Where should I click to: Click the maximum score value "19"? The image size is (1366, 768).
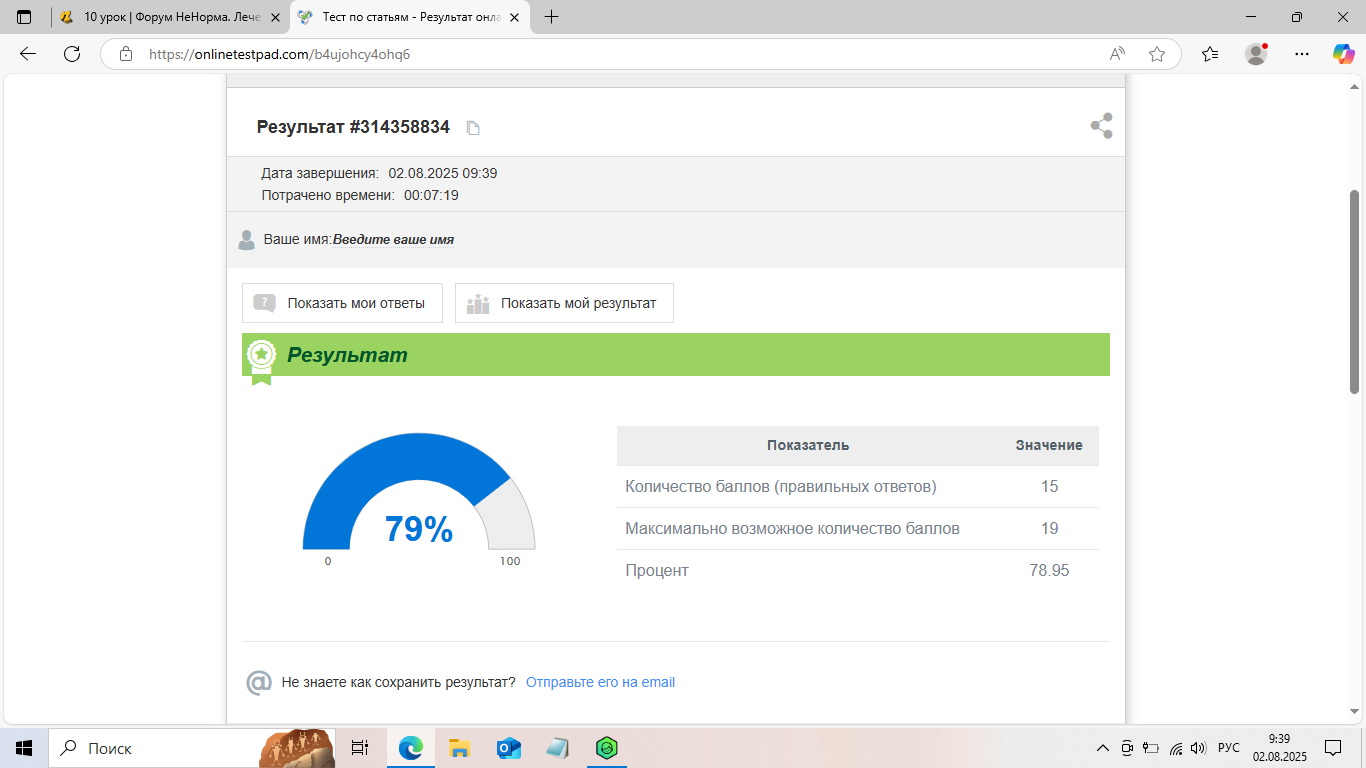coord(1049,529)
